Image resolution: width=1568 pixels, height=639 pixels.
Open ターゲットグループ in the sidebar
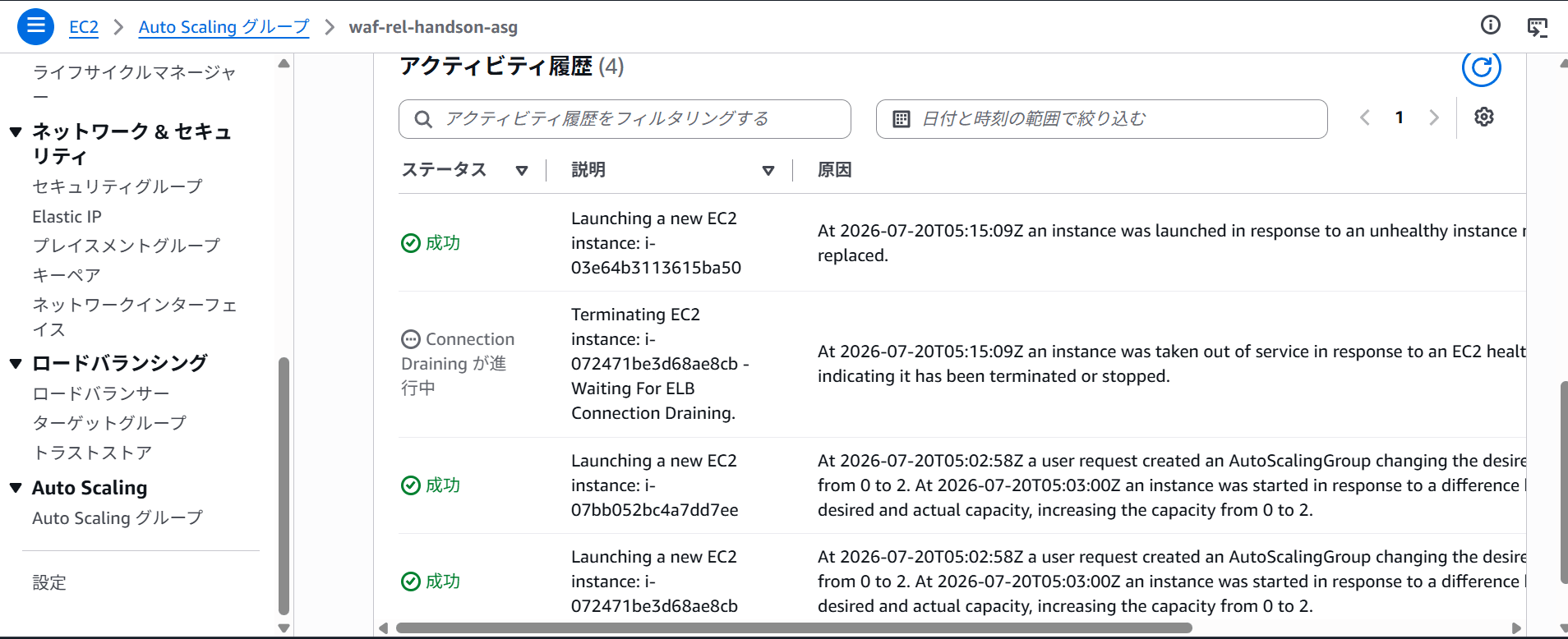pos(109,423)
